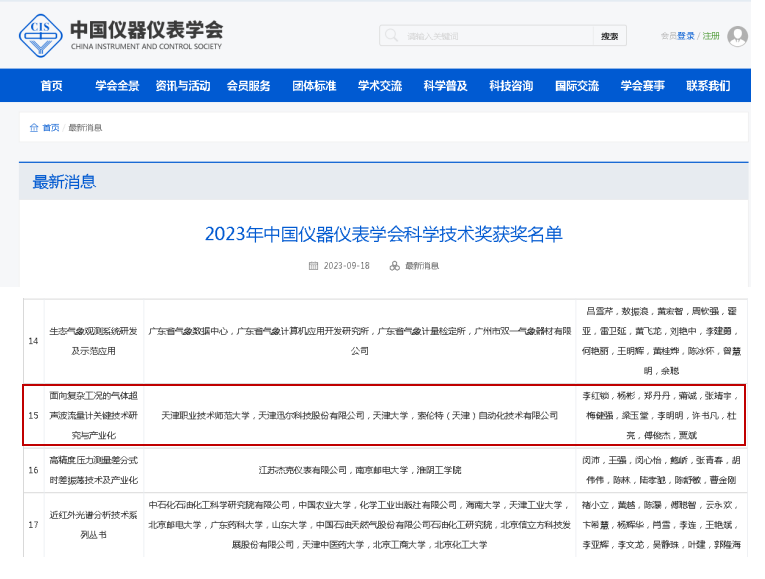765x579 pixels.
Task: Click row number 17 cell
Action: [x=33, y=525]
